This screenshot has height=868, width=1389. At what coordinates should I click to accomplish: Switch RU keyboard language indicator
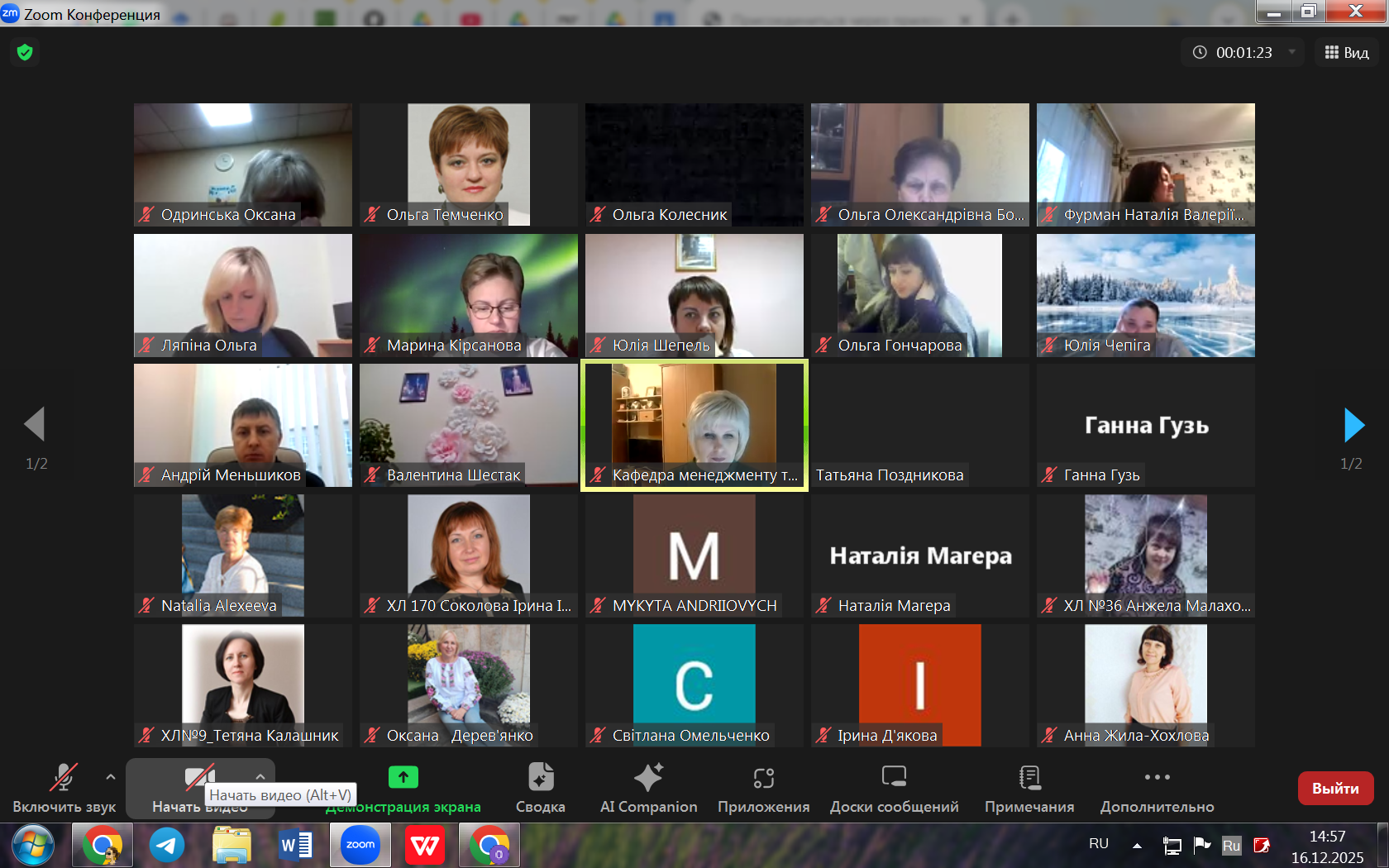1098,844
